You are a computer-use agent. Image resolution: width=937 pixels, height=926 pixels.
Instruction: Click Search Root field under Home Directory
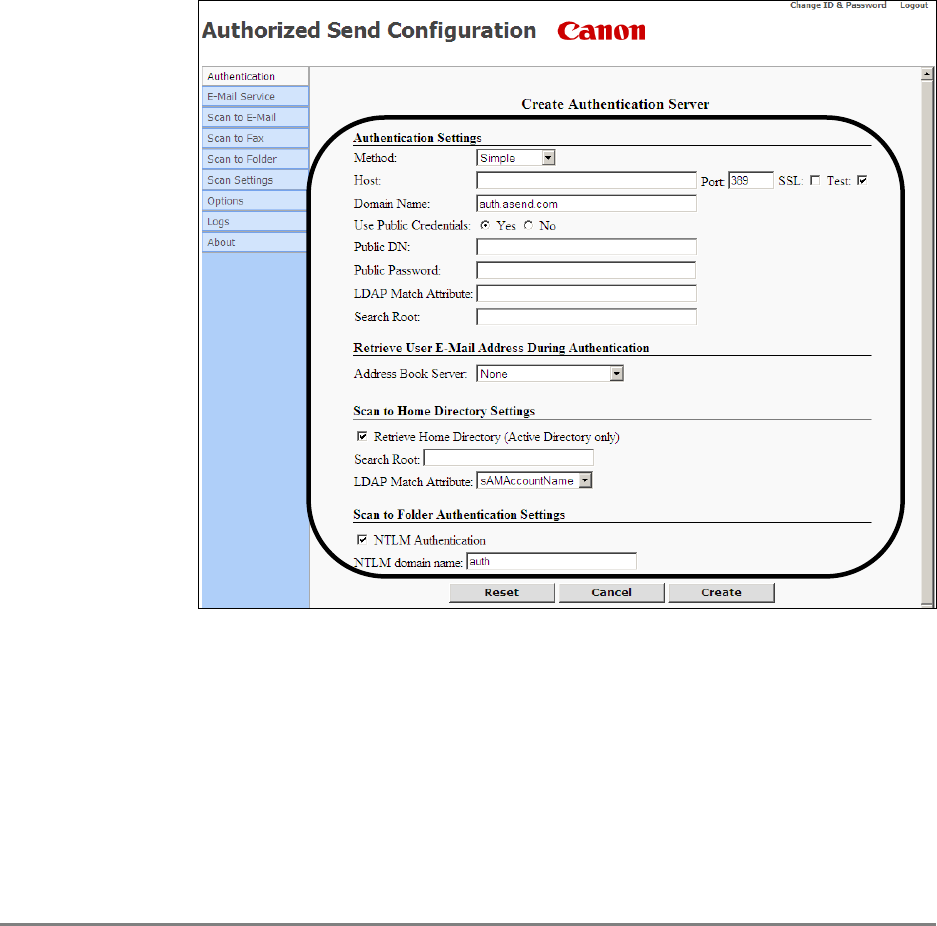(x=509, y=458)
